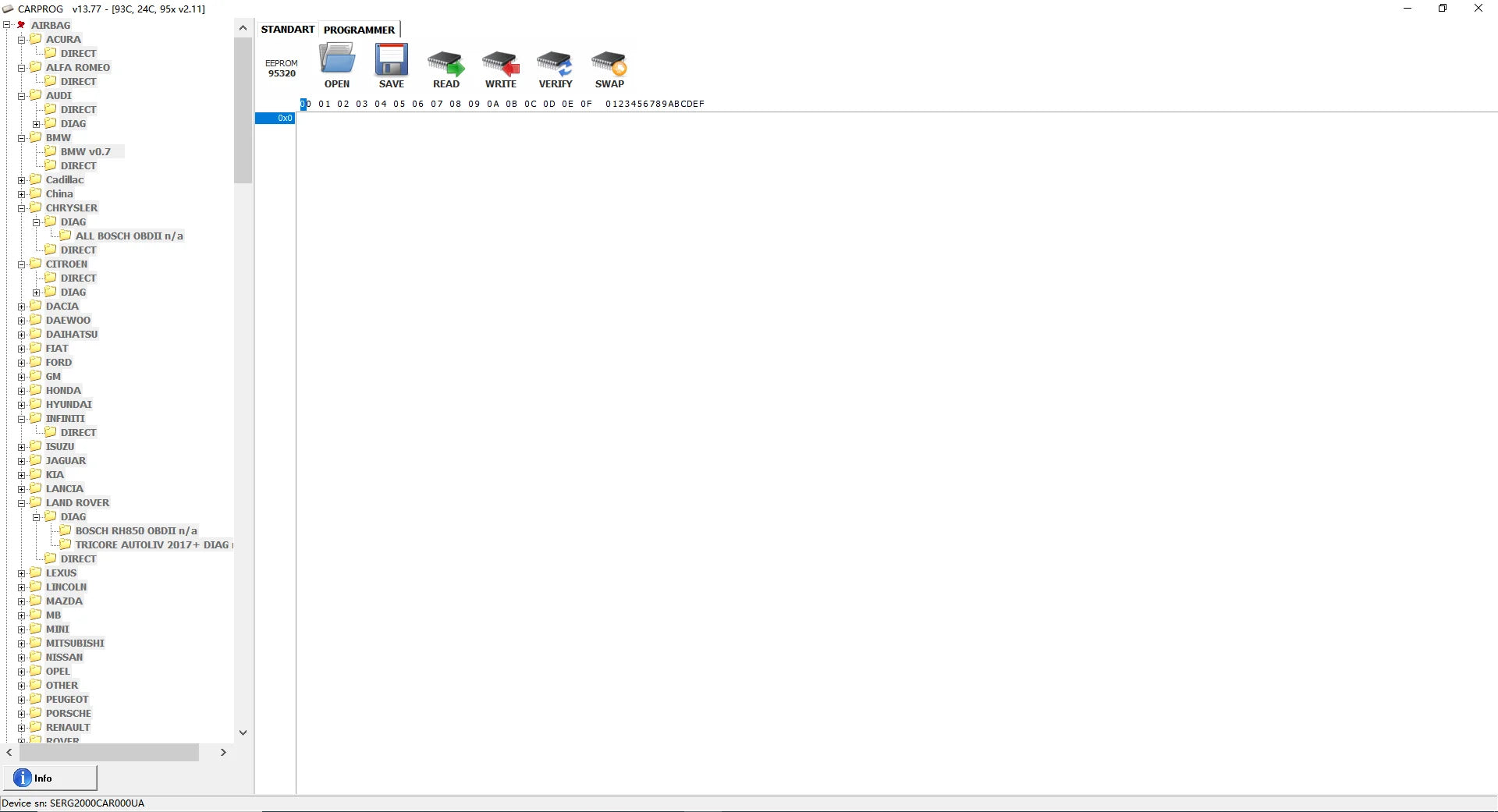
Task: Expand the HONDA tree node
Action: tap(22, 391)
